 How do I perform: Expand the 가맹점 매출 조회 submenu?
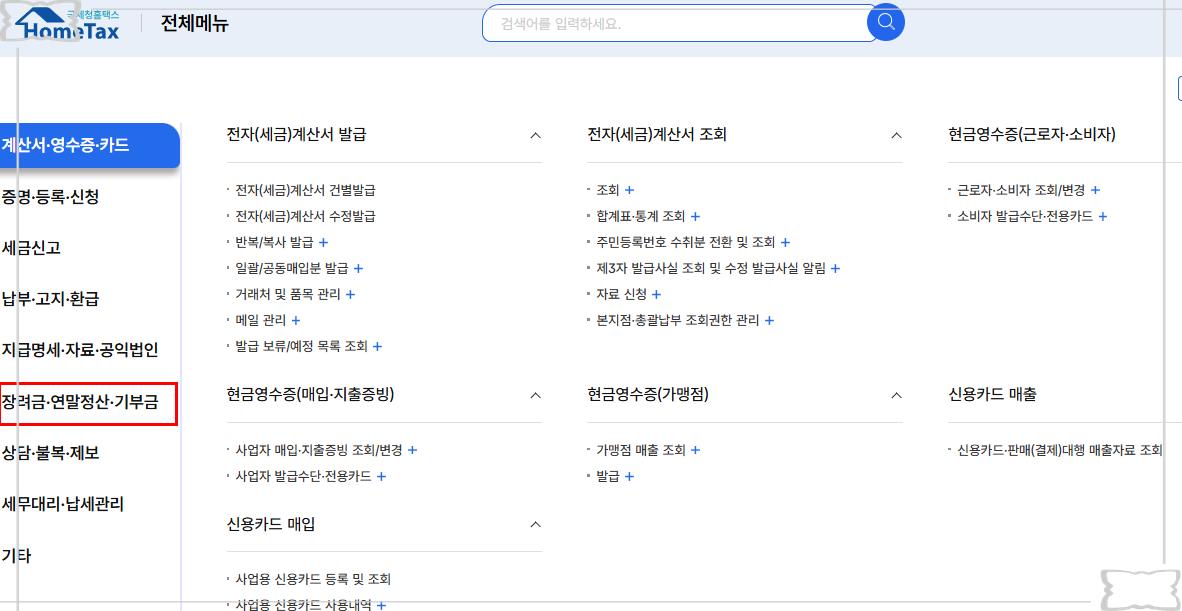pos(694,450)
